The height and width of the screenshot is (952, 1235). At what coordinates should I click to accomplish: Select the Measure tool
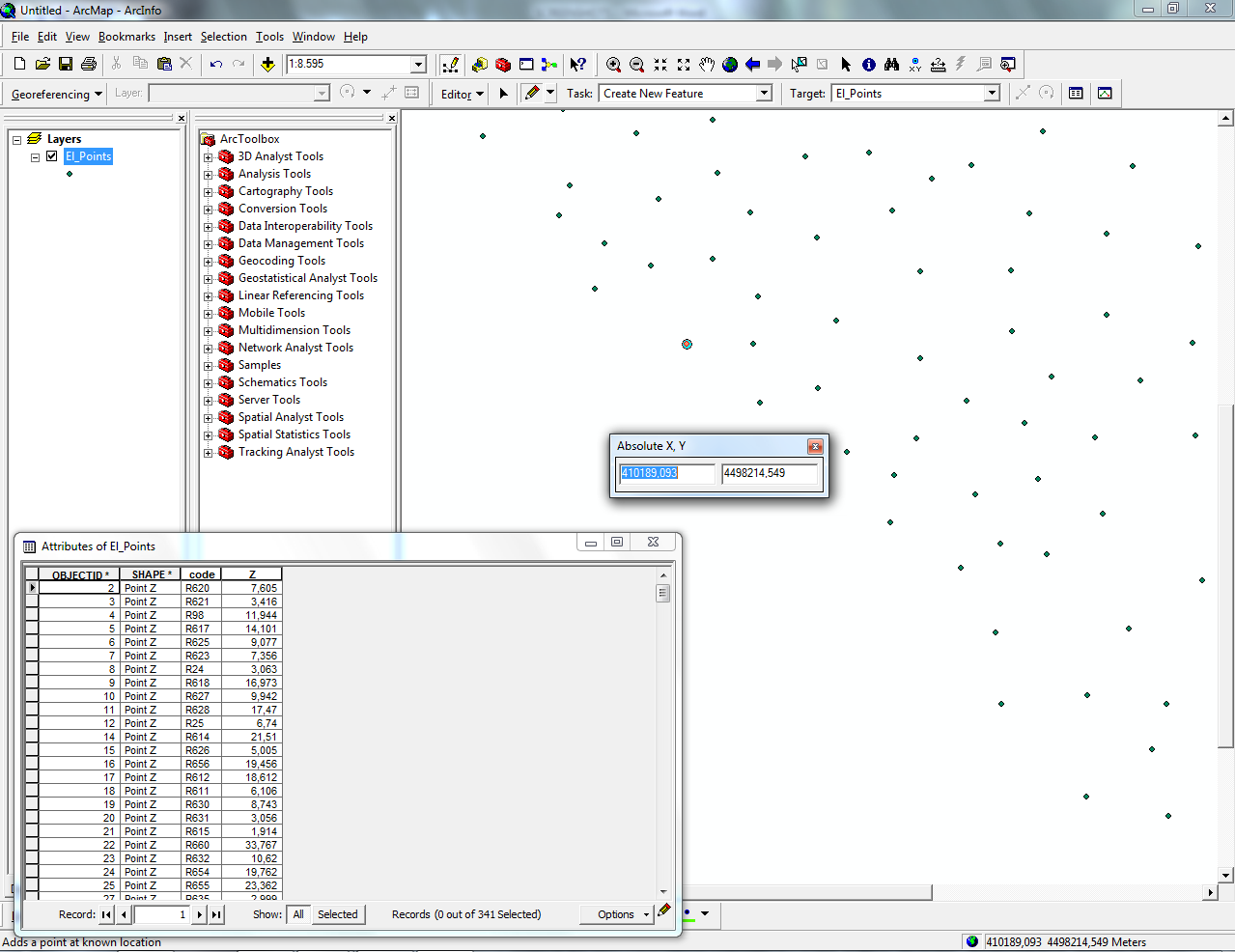coord(938,65)
